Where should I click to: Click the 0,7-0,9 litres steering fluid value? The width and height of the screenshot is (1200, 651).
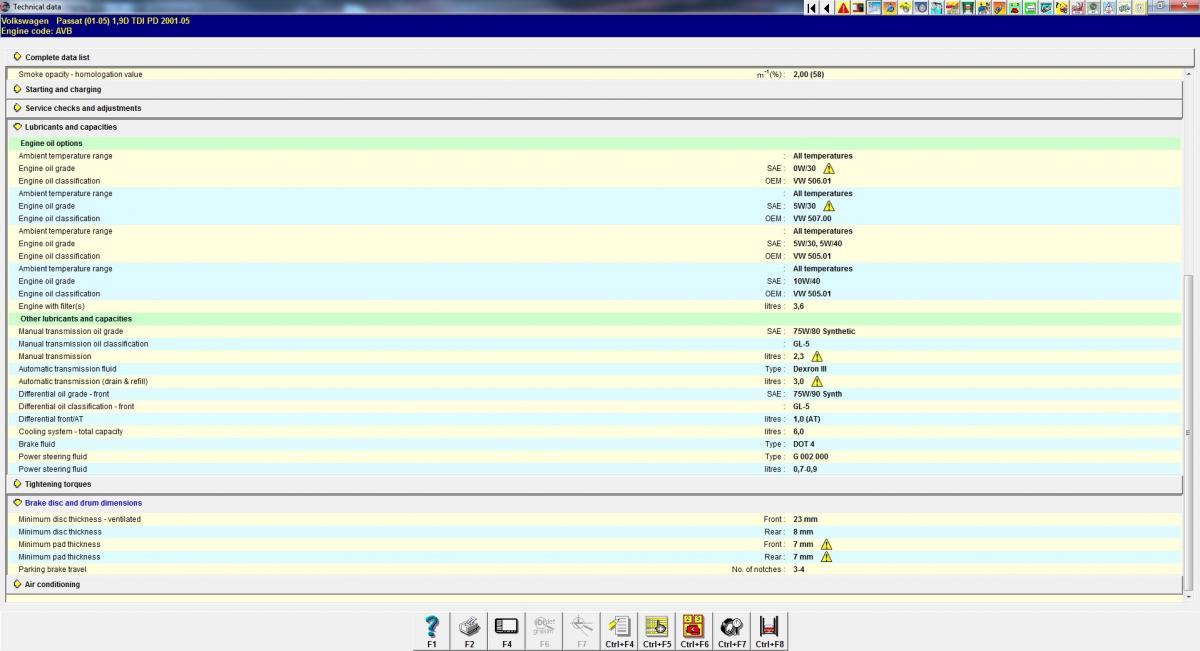click(x=805, y=469)
